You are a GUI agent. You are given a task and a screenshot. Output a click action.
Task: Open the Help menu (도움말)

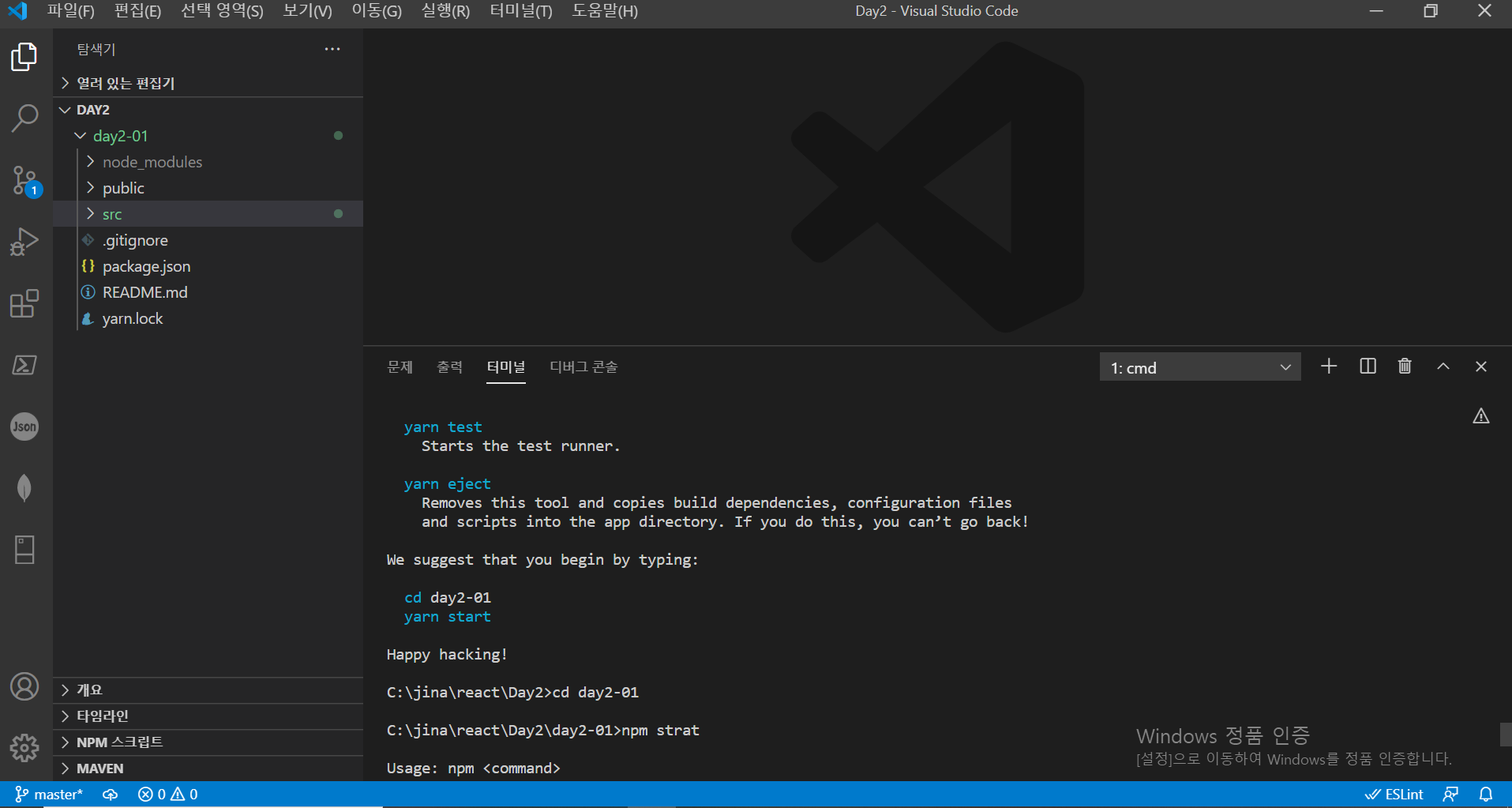click(605, 11)
